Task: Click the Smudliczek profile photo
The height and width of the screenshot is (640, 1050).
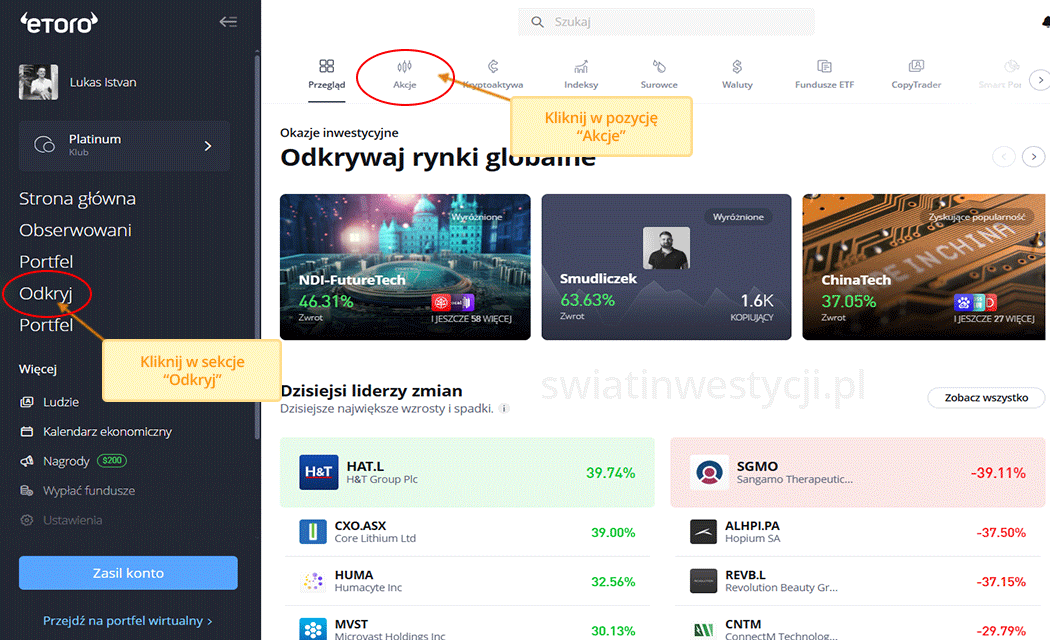Action: click(666, 248)
